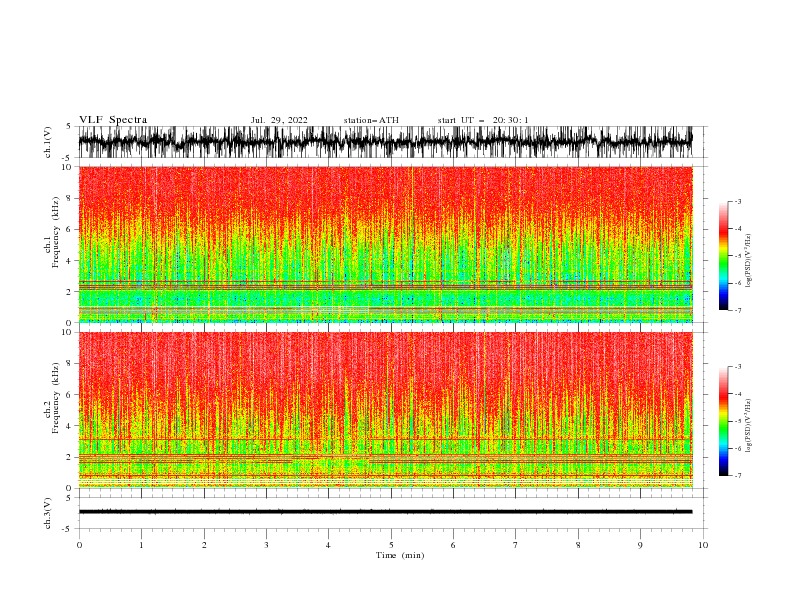792x612 pixels.
Task: Click the "1" tick on the time axis
Action: click(x=141, y=545)
